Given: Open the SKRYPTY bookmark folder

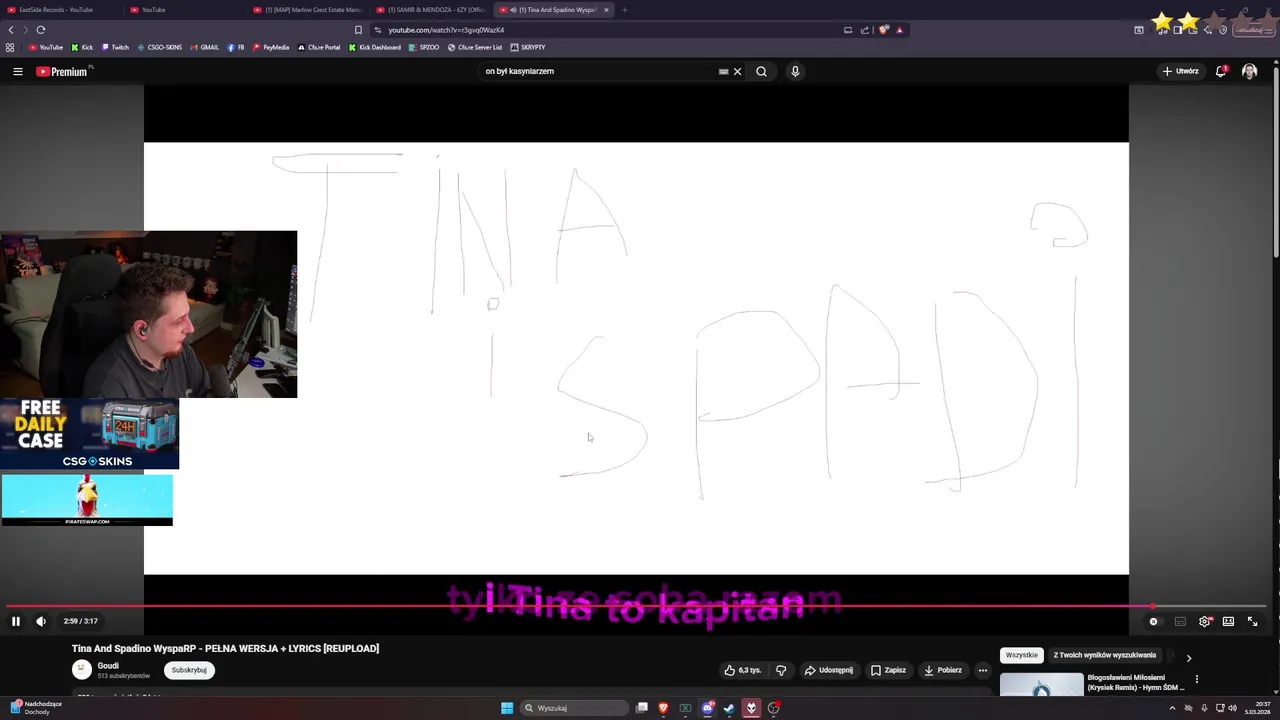Looking at the screenshot, I should point(528,47).
